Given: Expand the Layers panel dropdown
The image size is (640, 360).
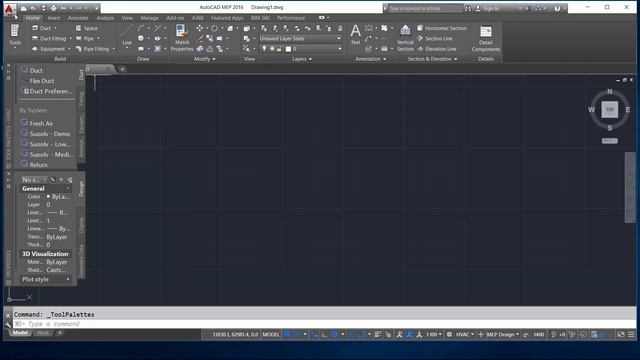Looking at the screenshot, I should point(302,59).
